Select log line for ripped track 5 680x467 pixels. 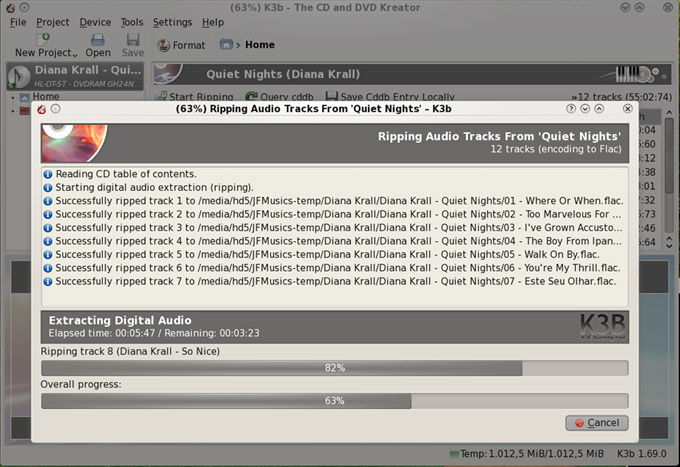[x=335, y=255]
